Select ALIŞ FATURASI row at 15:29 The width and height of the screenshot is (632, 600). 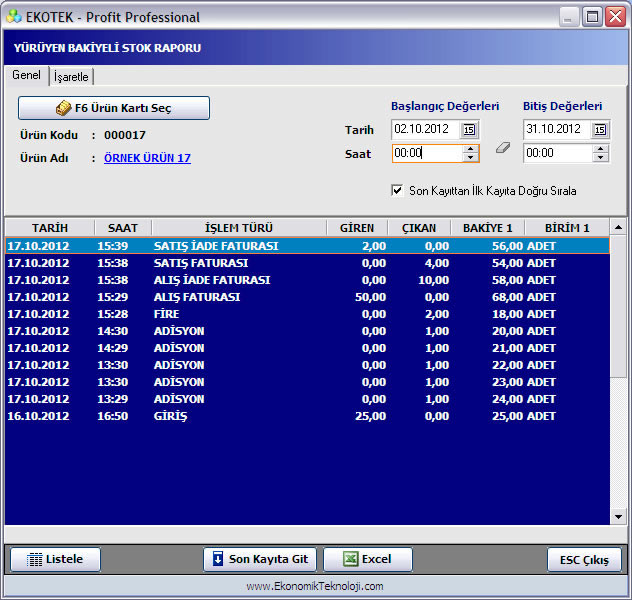(x=308, y=297)
